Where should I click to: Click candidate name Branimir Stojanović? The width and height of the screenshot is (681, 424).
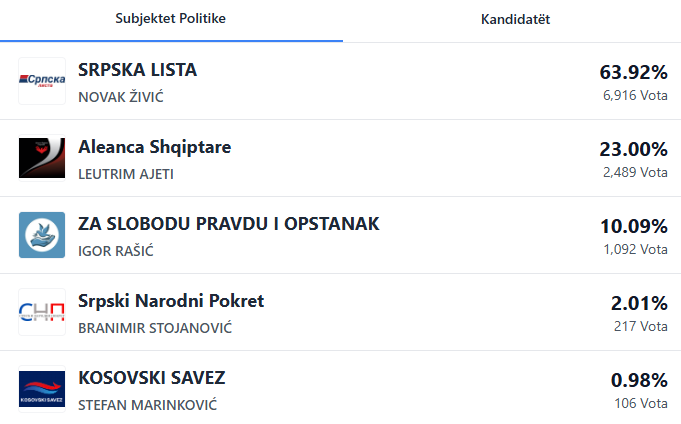[x=155, y=328]
